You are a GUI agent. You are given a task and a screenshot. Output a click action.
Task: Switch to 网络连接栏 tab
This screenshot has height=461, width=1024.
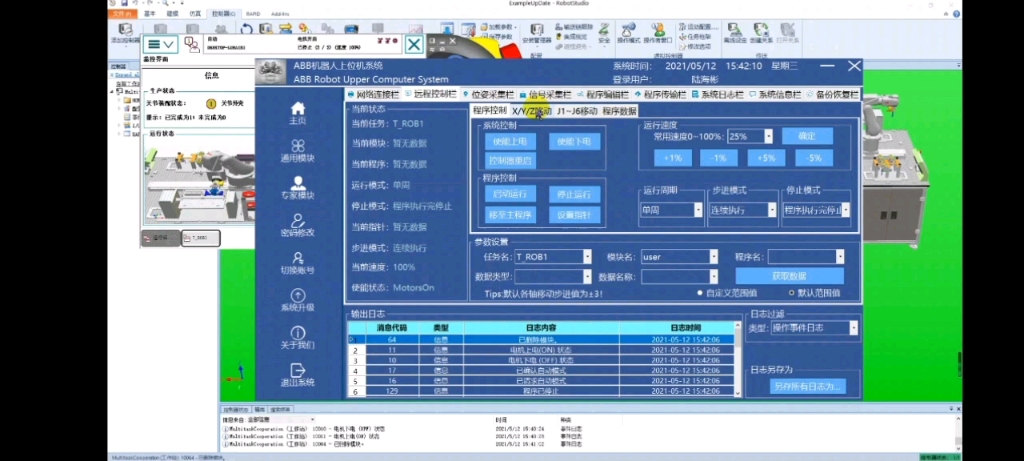pos(373,95)
